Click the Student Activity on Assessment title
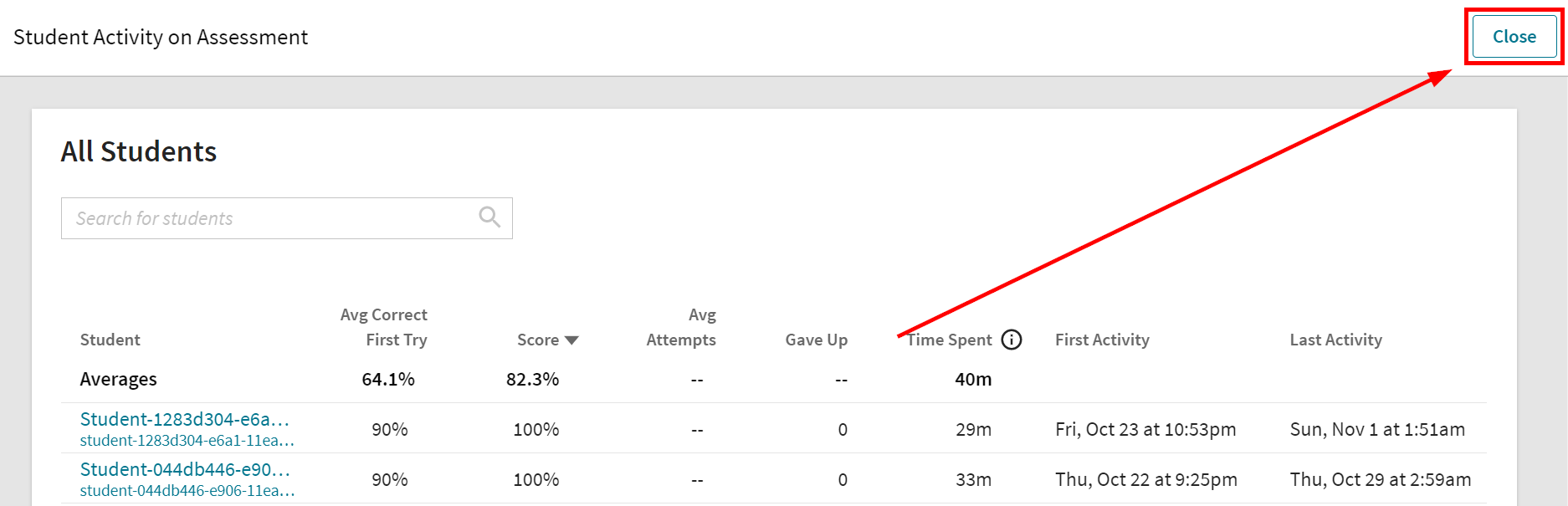This screenshot has width=1568, height=506. pos(160,37)
